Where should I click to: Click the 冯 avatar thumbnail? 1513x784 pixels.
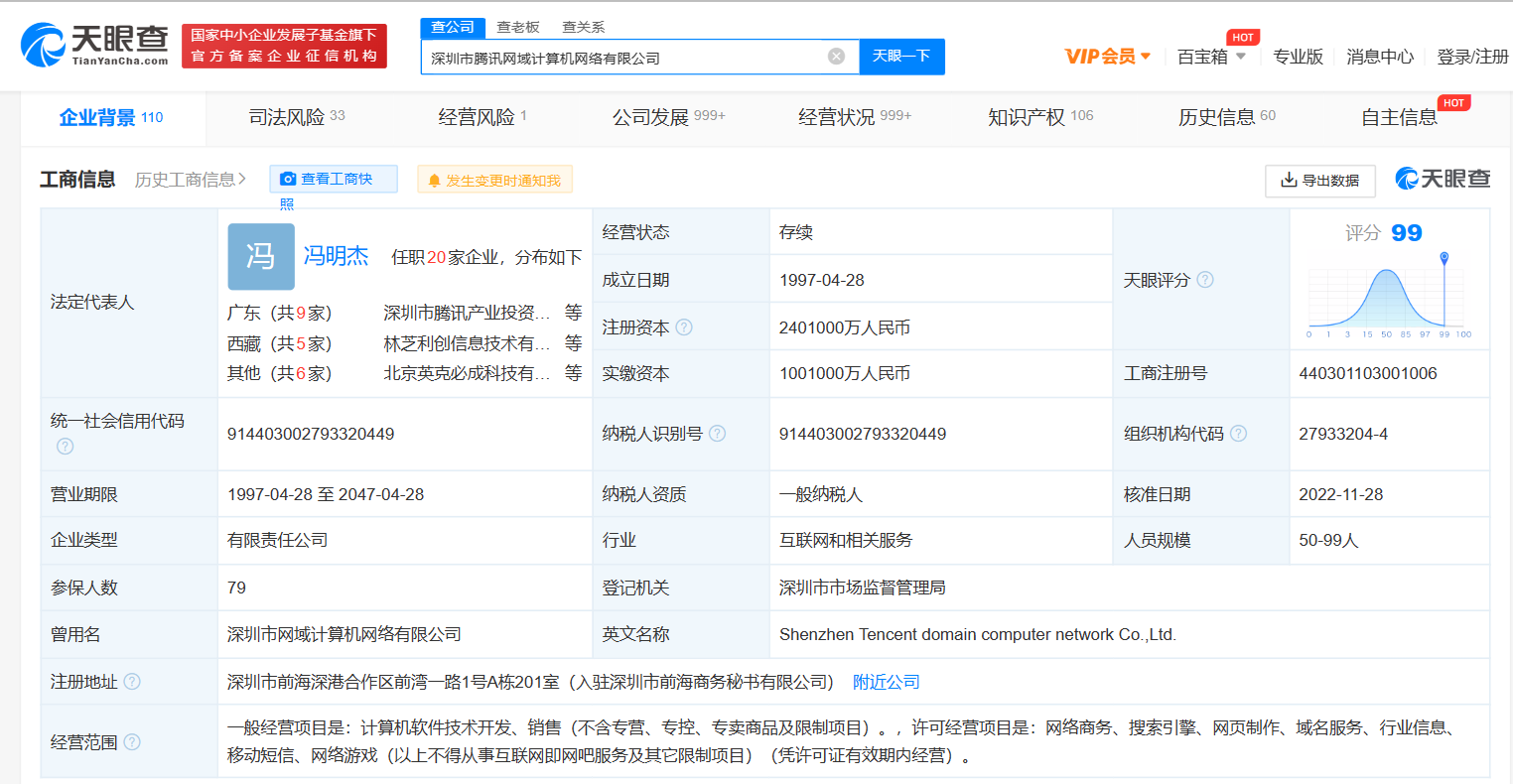pos(261,257)
